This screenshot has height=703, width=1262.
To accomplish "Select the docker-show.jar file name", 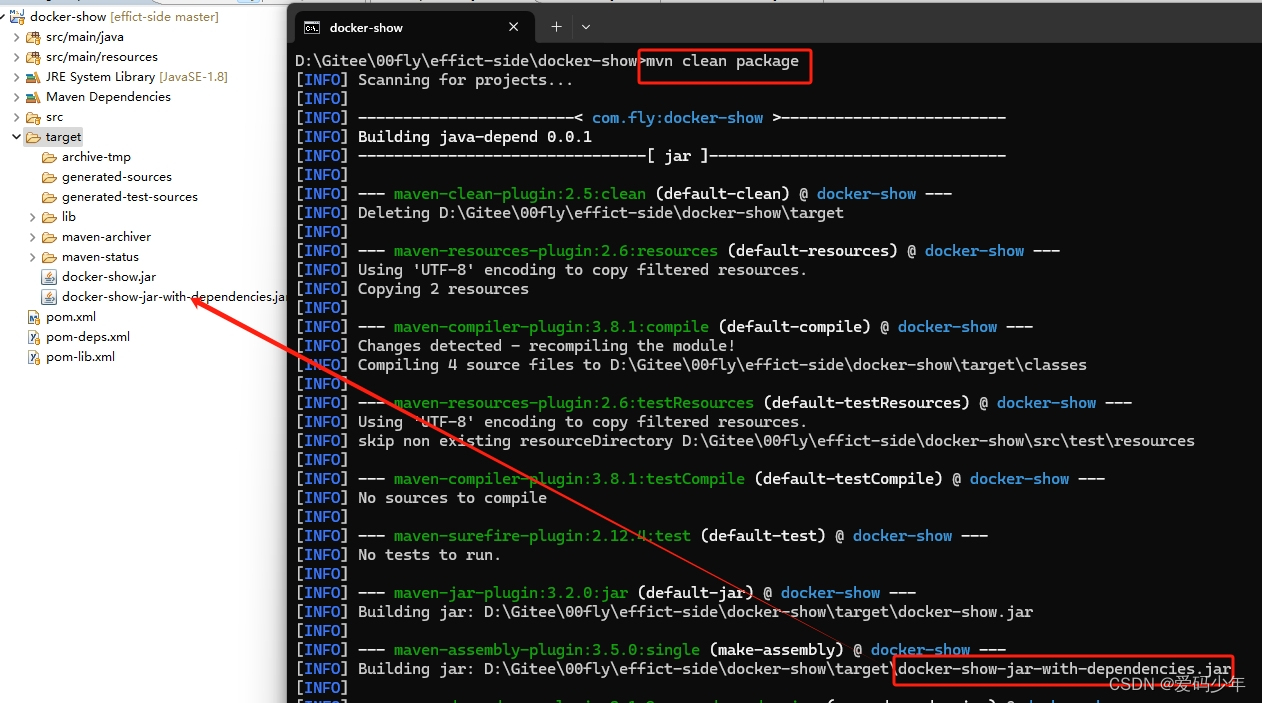I will point(109,277).
